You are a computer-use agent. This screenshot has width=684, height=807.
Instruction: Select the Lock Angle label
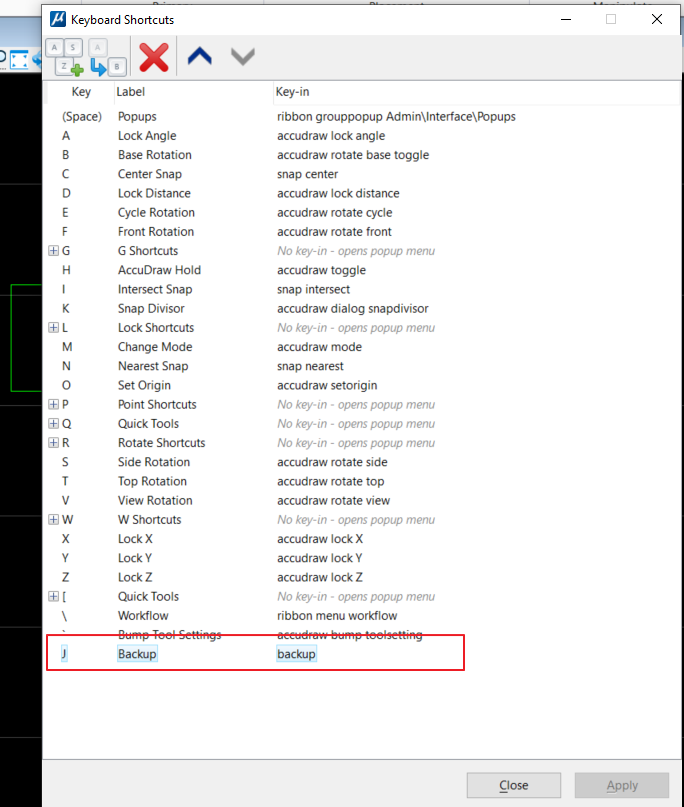[147, 136]
